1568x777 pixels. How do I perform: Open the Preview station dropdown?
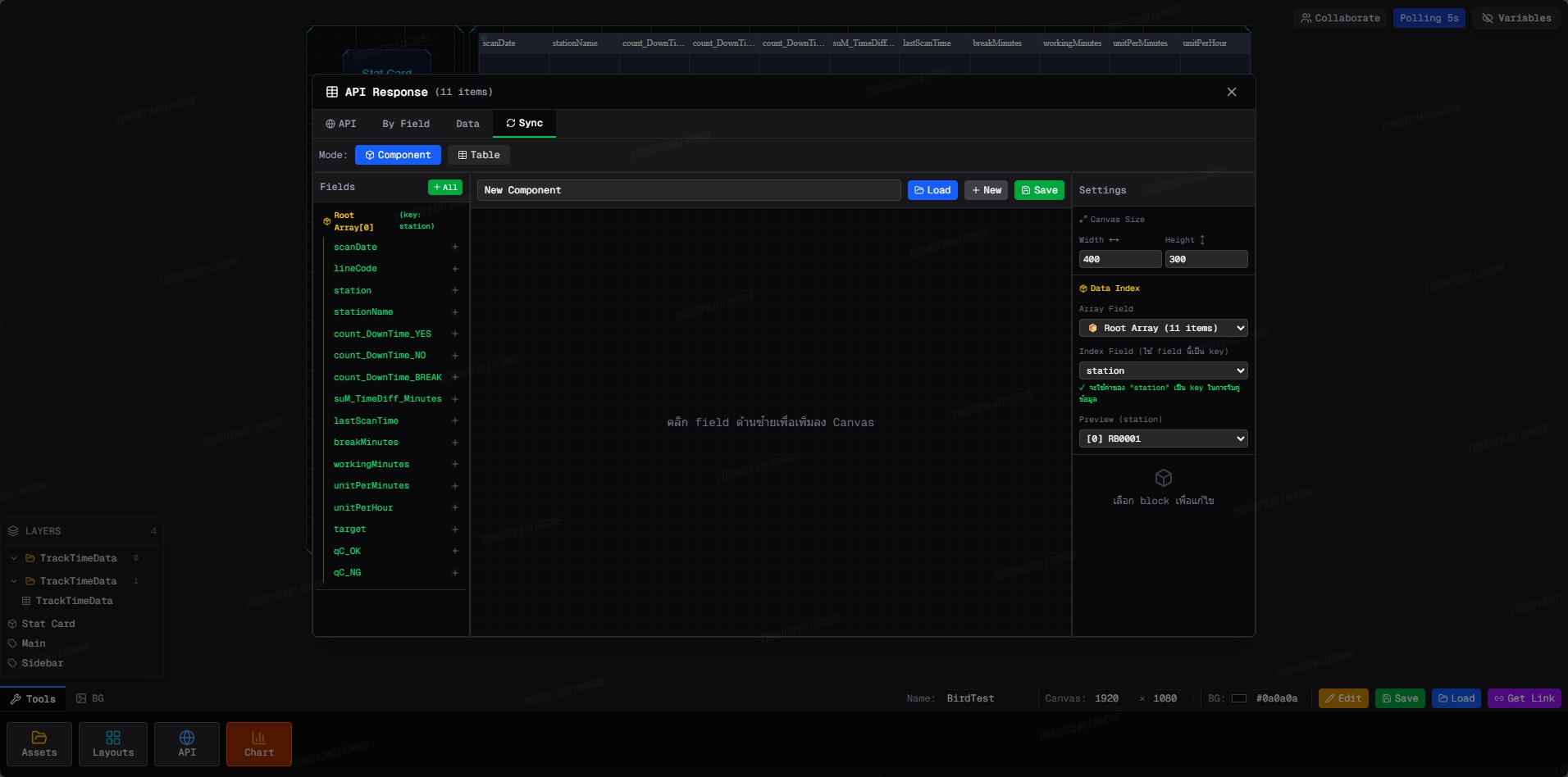[x=1163, y=438]
